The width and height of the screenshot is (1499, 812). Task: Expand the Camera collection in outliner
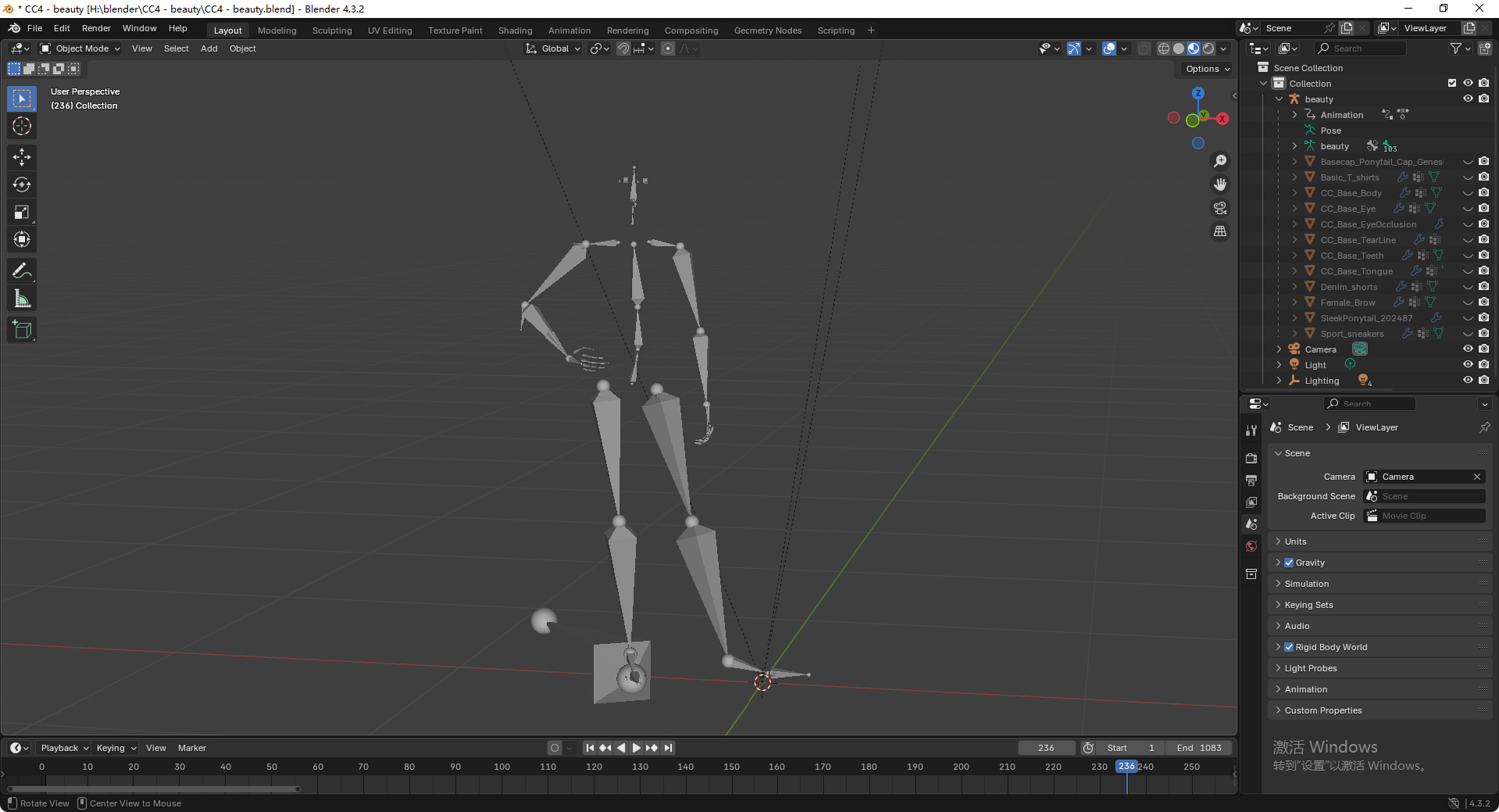[1279, 349]
